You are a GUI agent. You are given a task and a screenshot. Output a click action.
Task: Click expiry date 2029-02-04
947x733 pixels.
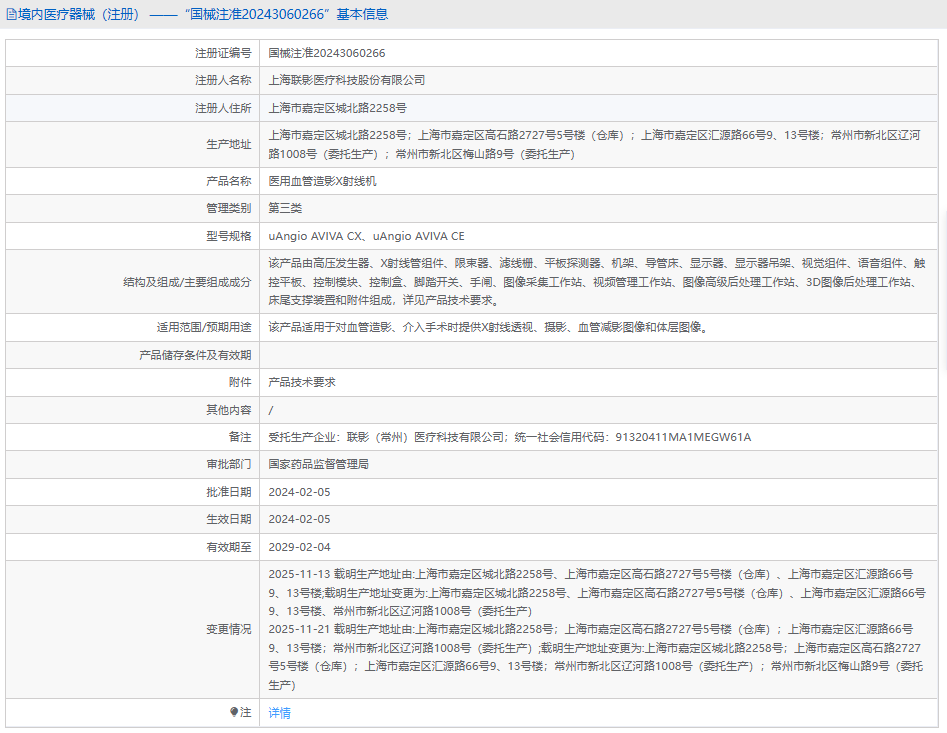click(300, 547)
